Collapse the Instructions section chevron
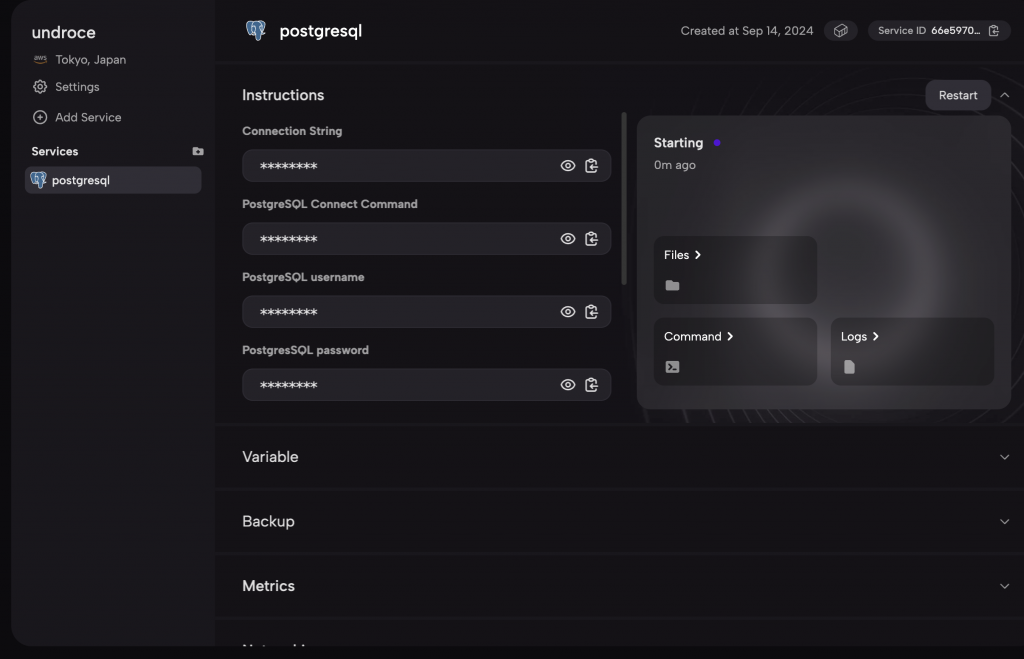 tap(1004, 95)
